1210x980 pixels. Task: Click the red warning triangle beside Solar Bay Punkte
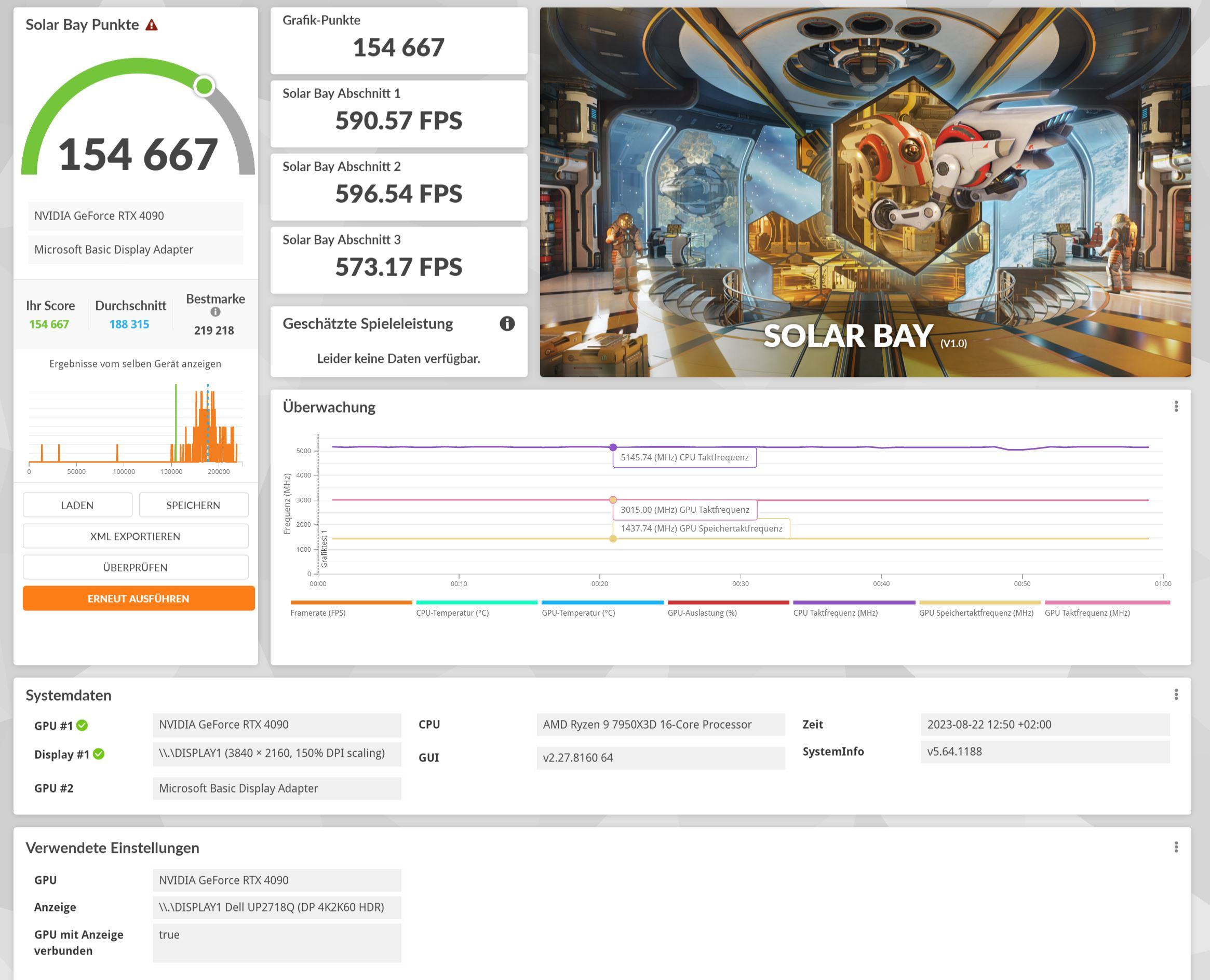click(x=151, y=25)
